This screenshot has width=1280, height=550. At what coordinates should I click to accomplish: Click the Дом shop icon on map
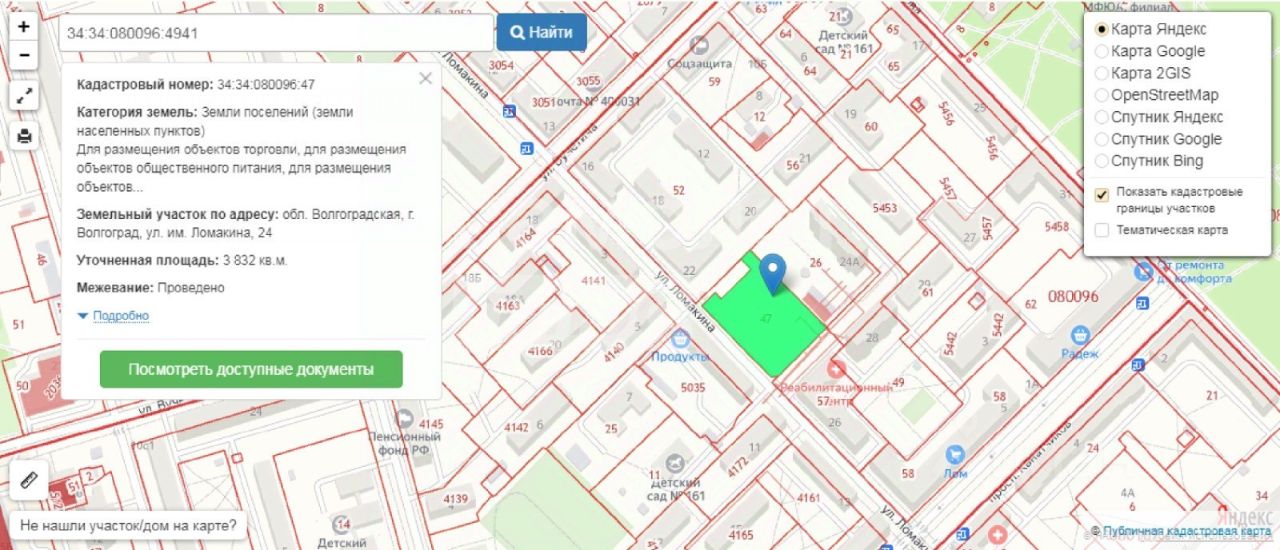coord(955,454)
